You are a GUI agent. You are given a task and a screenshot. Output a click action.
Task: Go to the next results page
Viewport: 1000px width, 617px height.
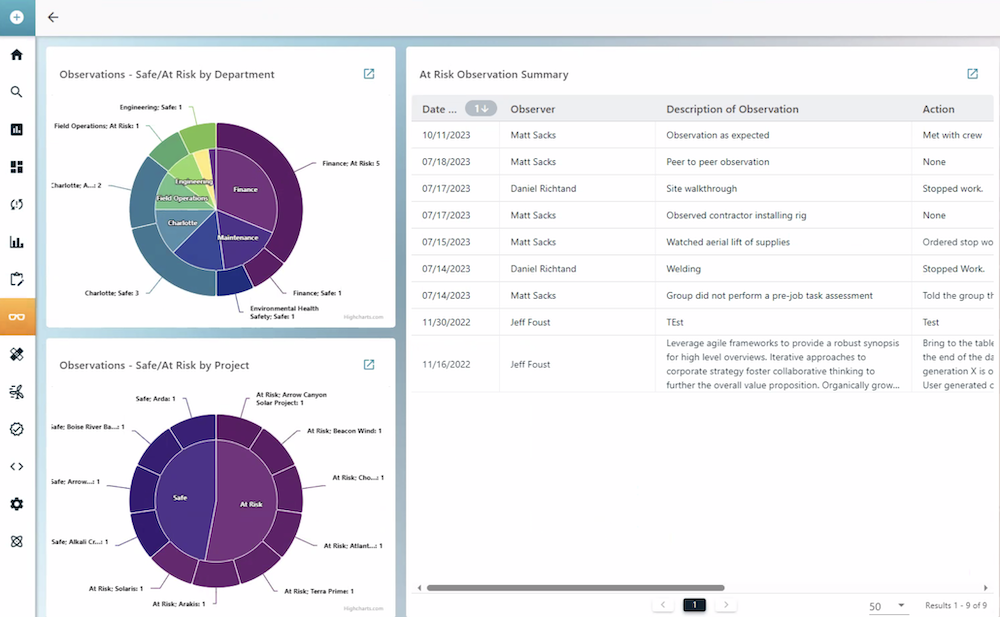[726, 604]
